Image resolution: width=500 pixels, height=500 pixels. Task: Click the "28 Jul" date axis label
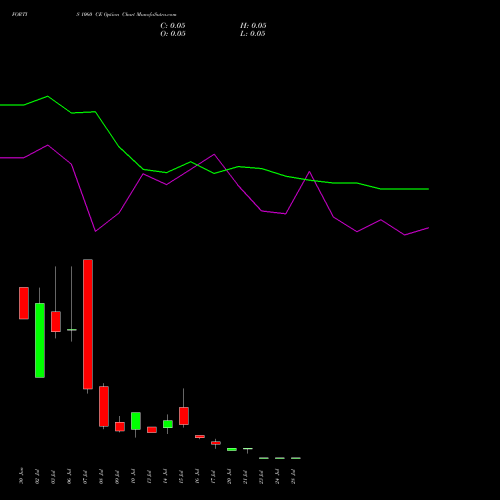pos(293,477)
